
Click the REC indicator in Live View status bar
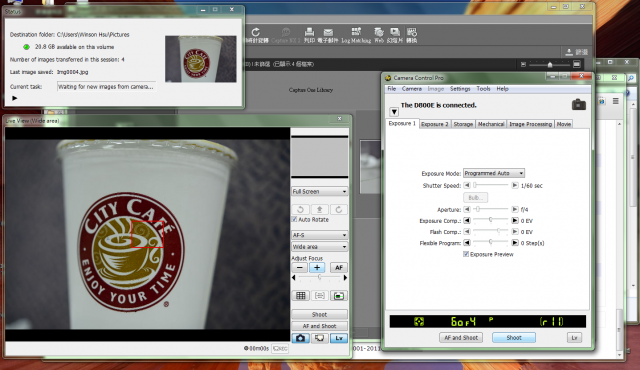[280, 348]
